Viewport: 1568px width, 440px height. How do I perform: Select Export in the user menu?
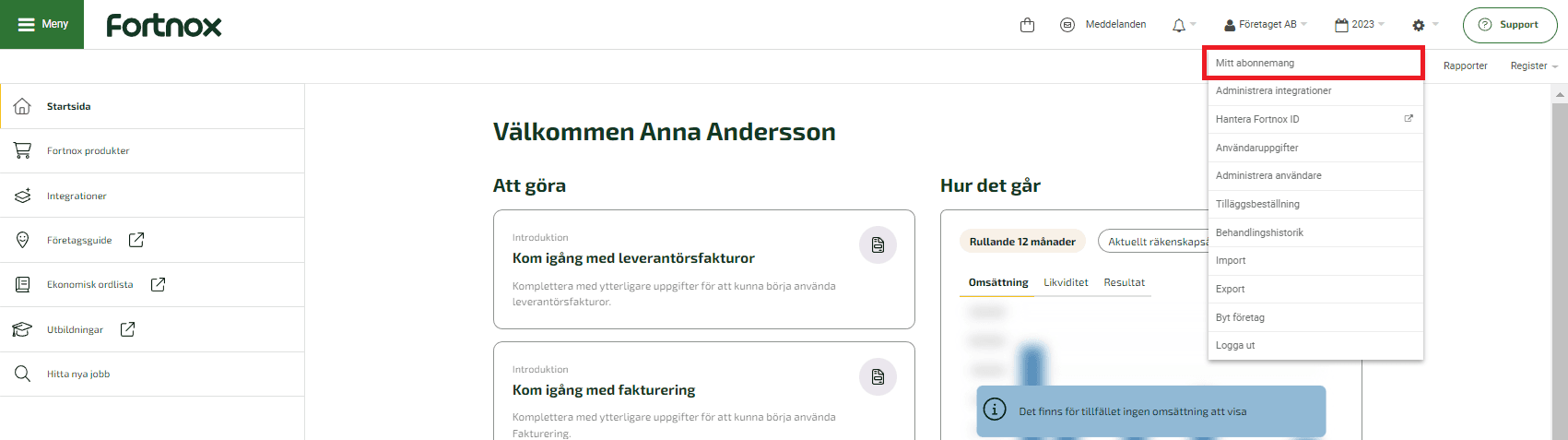[x=1315, y=289]
